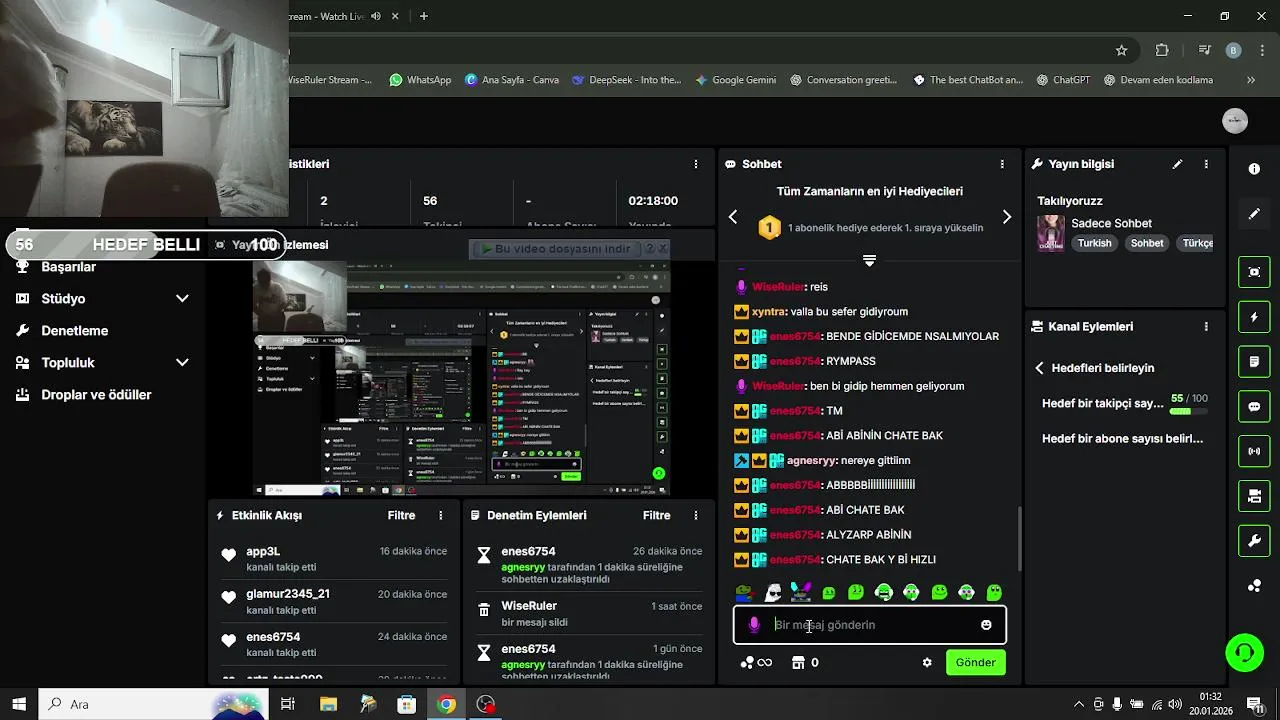Expand the Stüdyo menu chevron
Image resolution: width=1280 pixels, height=720 pixels.
[182, 299]
